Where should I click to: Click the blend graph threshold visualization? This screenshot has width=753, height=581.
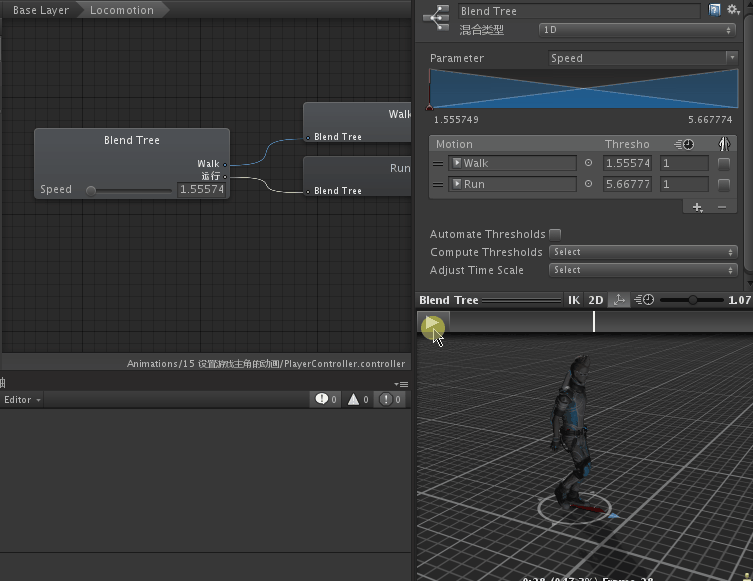[x=583, y=88]
